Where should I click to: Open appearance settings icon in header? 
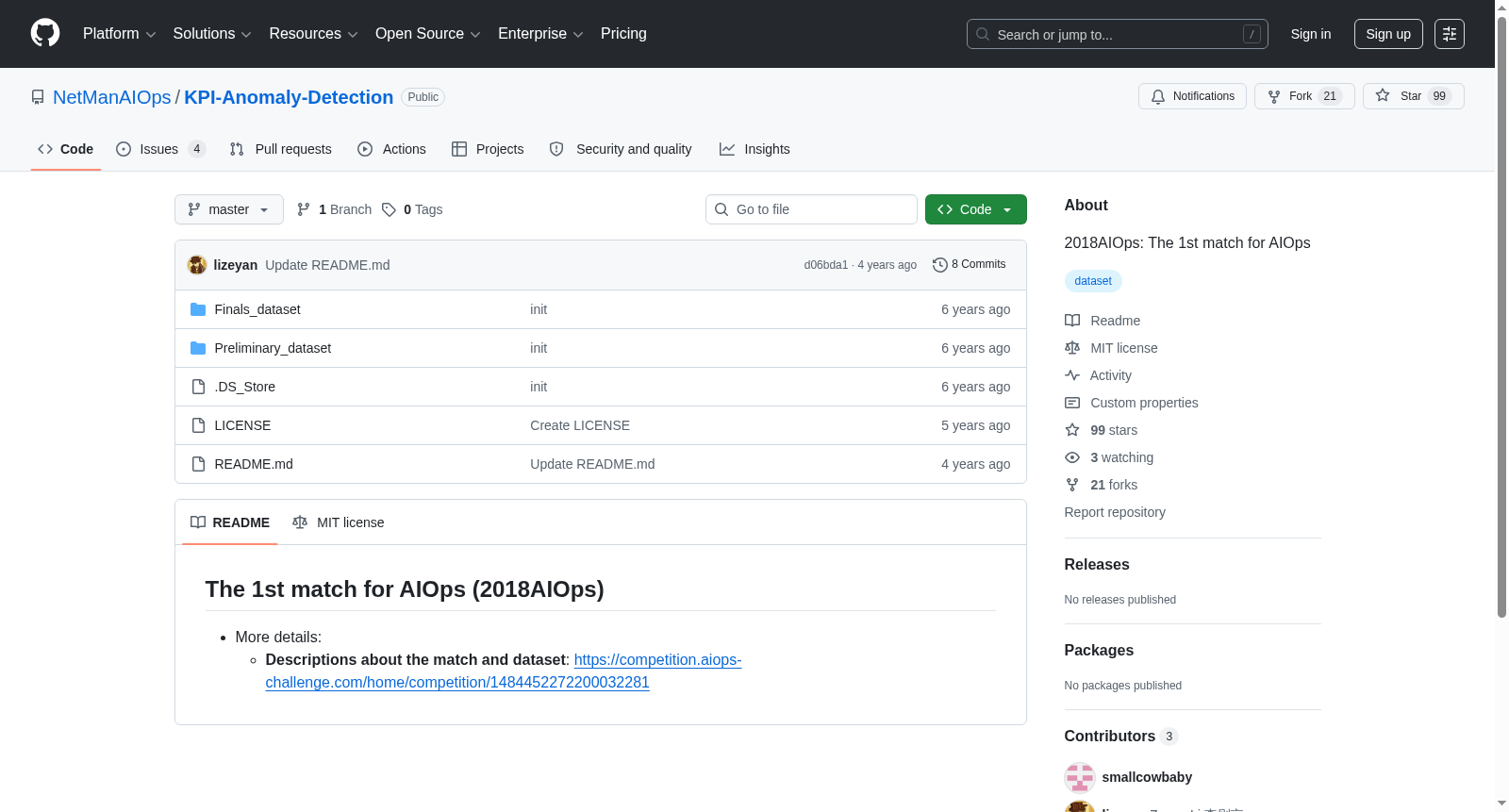[x=1450, y=34]
